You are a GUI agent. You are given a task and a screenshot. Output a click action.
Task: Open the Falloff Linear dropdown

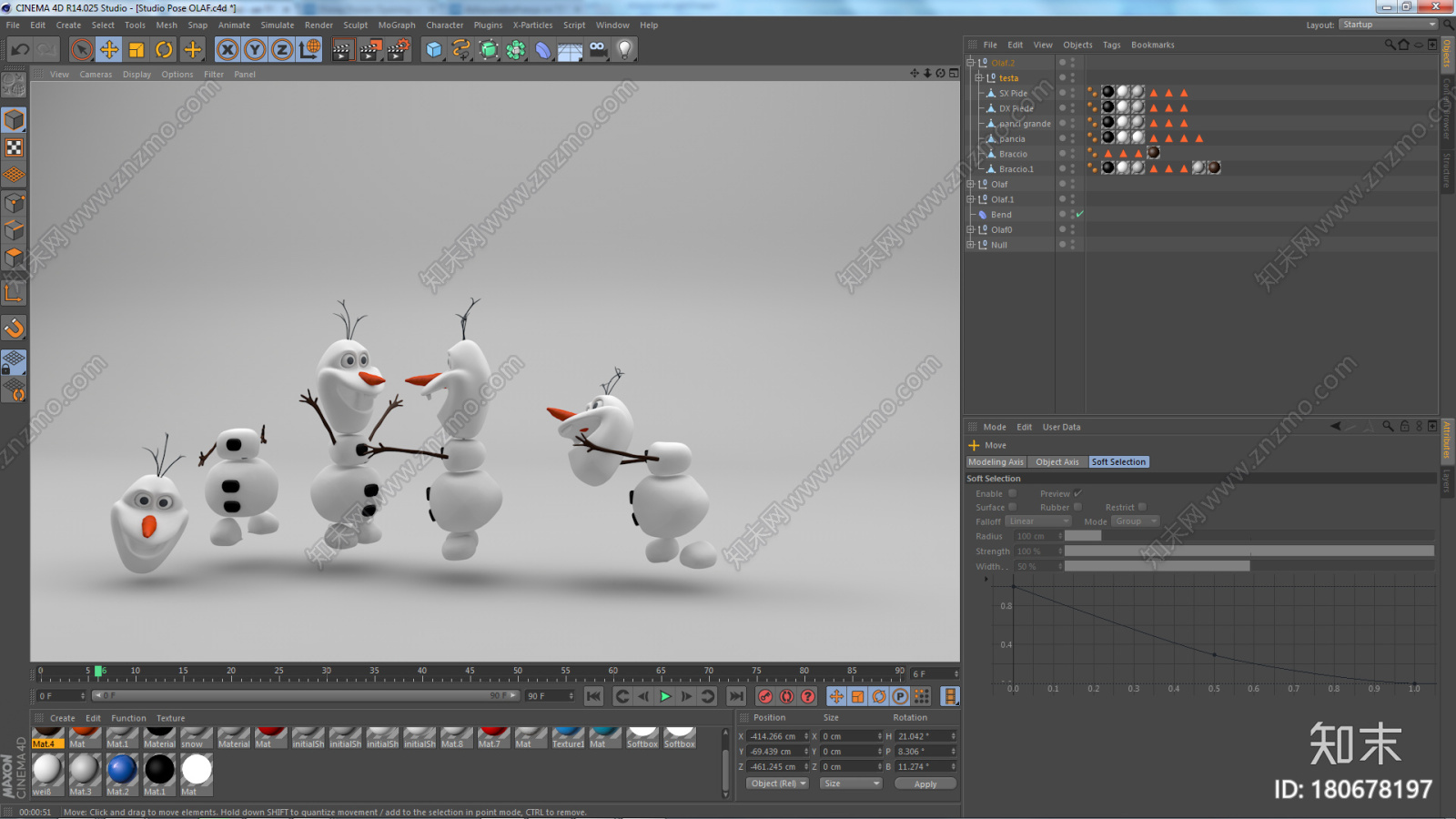(1038, 521)
